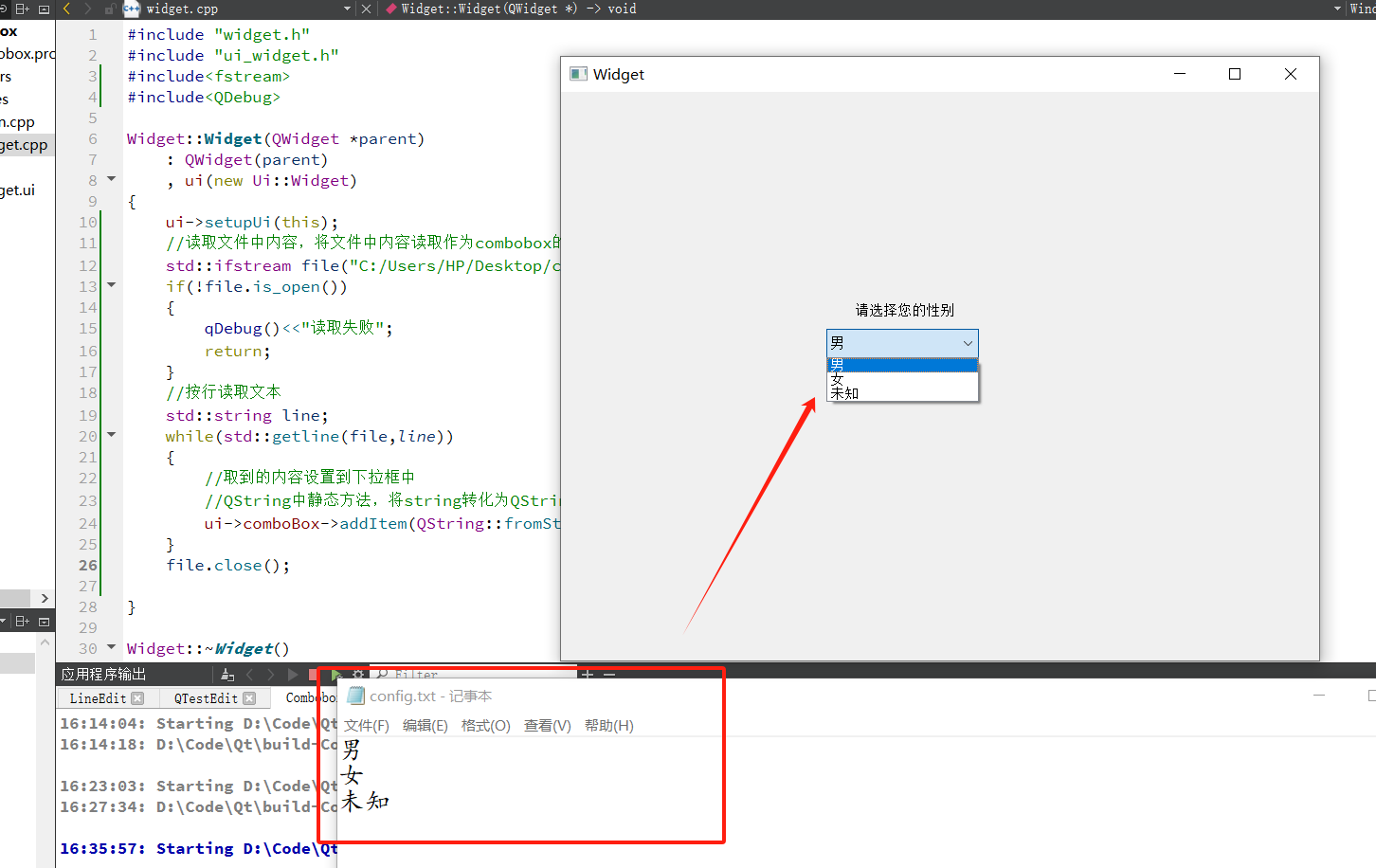Collapse the destructor fold at line 30

click(x=111, y=647)
